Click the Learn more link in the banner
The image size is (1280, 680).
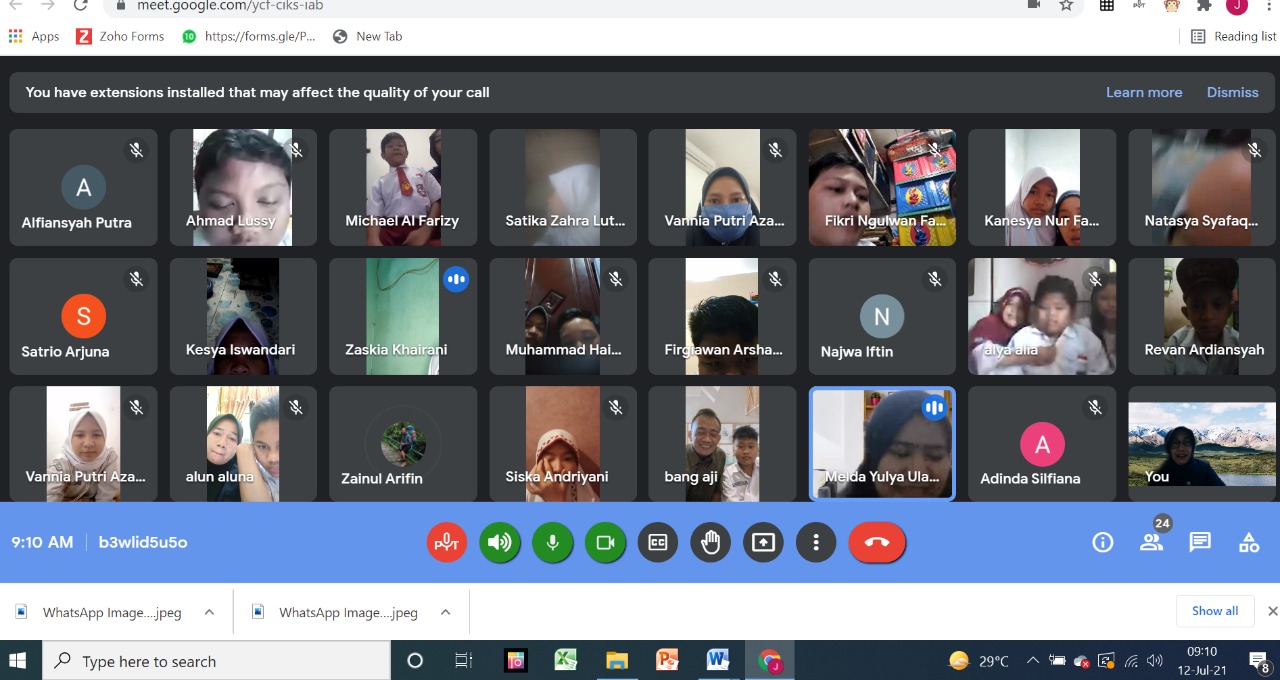pyautogui.click(x=1143, y=92)
